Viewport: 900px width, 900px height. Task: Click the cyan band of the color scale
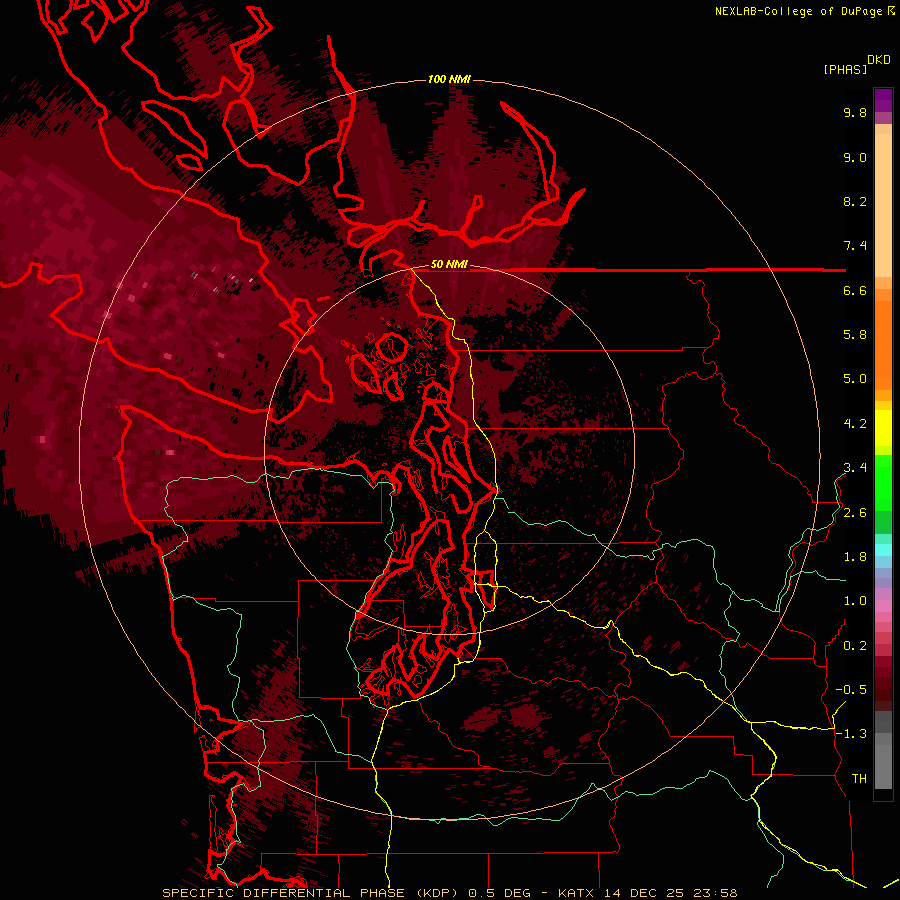(x=883, y=550)
